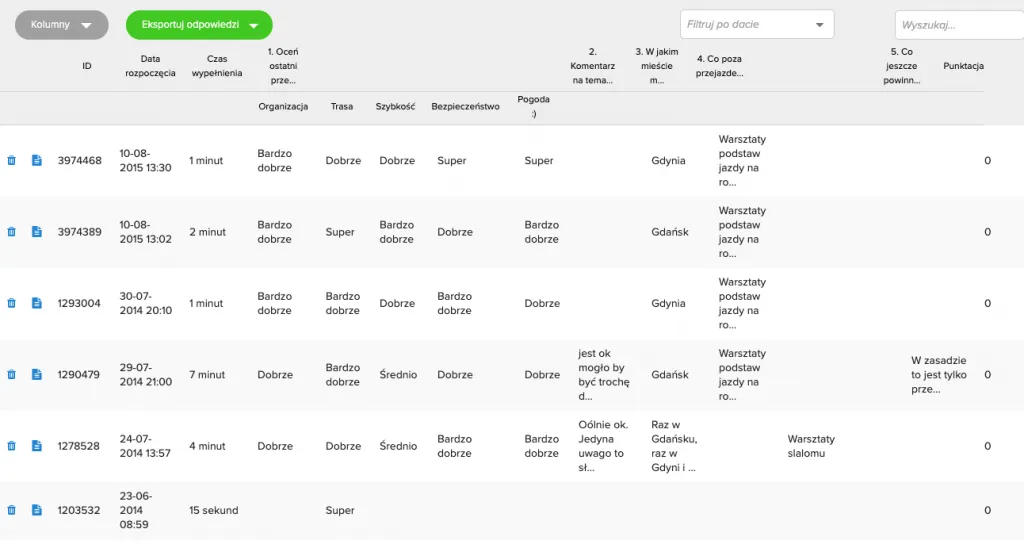Sort by Data rozpoczęcia column header
This screenshot has height=548, width=1024.
click(150, 66)
